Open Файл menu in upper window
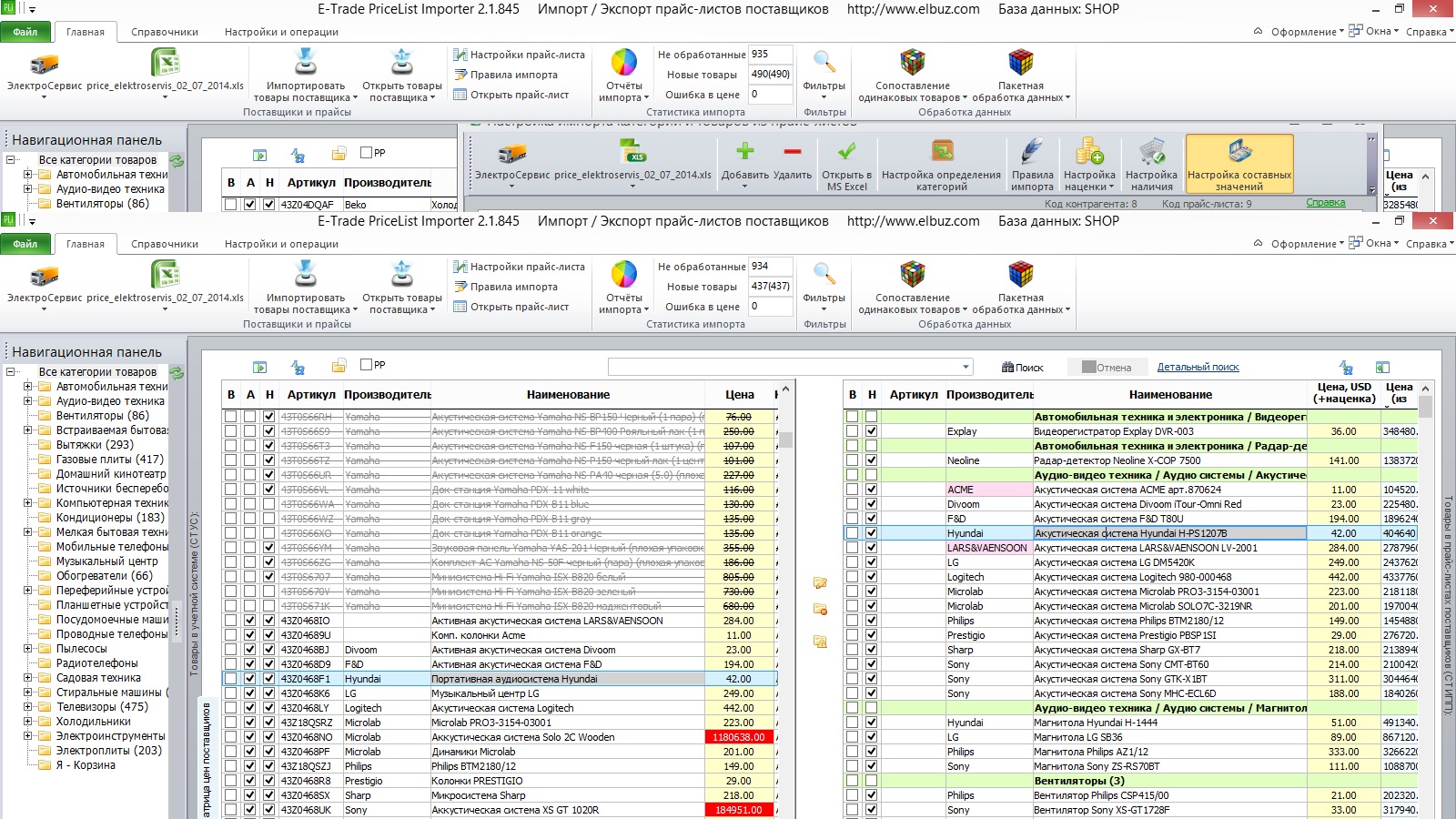This screenshot has height=819, width=1456. (x=25, y=32)
